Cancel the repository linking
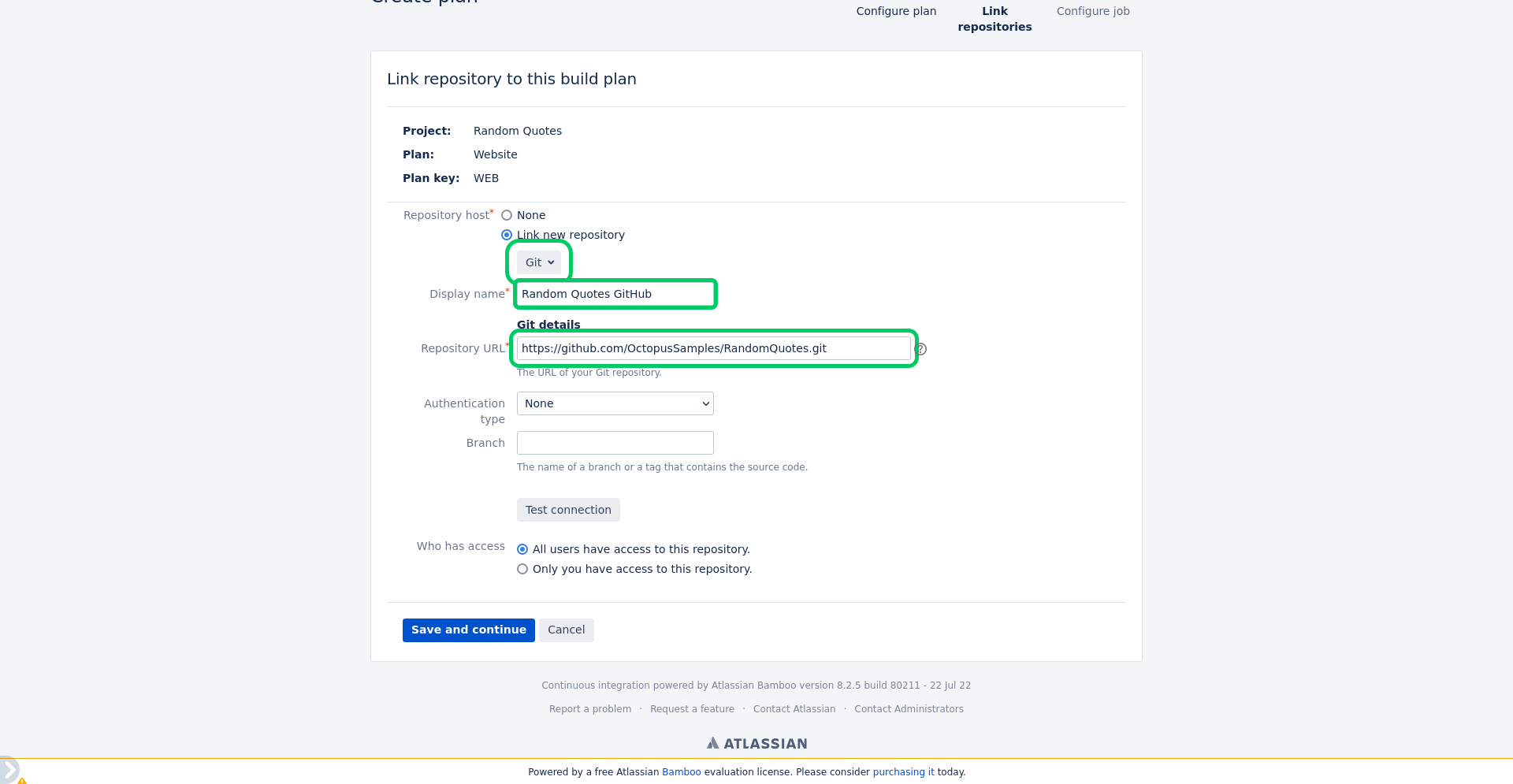The height and width of the screenshot is (784, 1513). pyautogui.click(x=566, y=630)
